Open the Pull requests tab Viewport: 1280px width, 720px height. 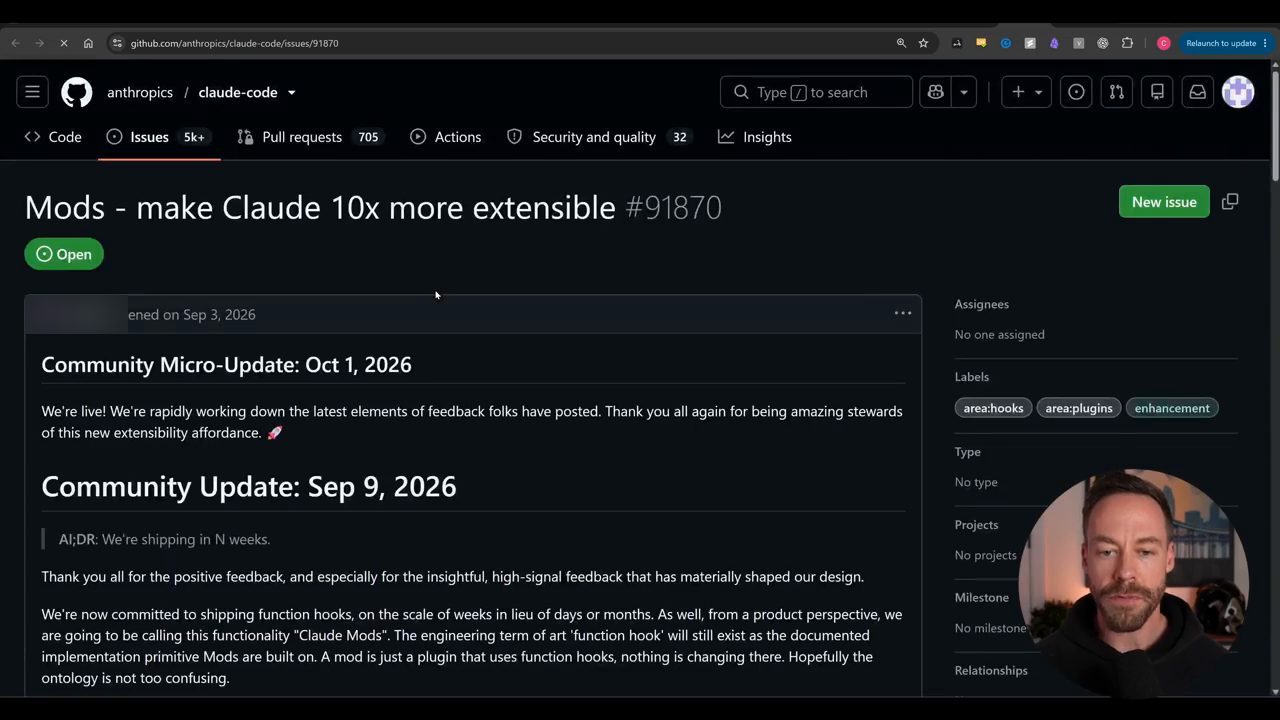tap(309, 137)
